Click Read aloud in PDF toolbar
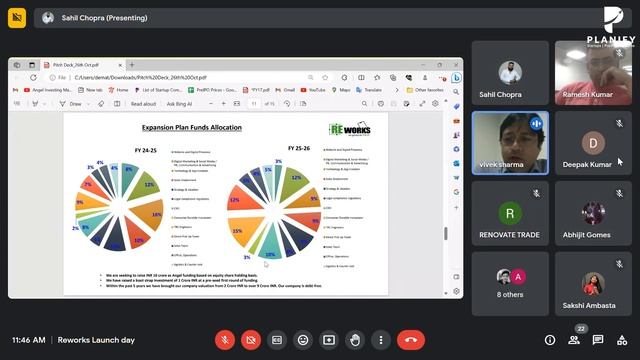This screenshot has width=640, height=360. click(143, 104)
